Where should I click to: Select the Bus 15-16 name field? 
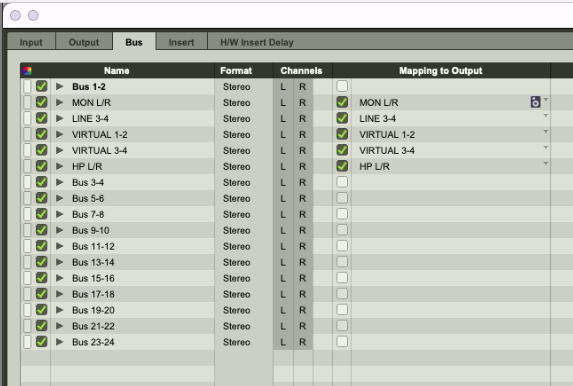pyautogui.click(x=132, y=278)
